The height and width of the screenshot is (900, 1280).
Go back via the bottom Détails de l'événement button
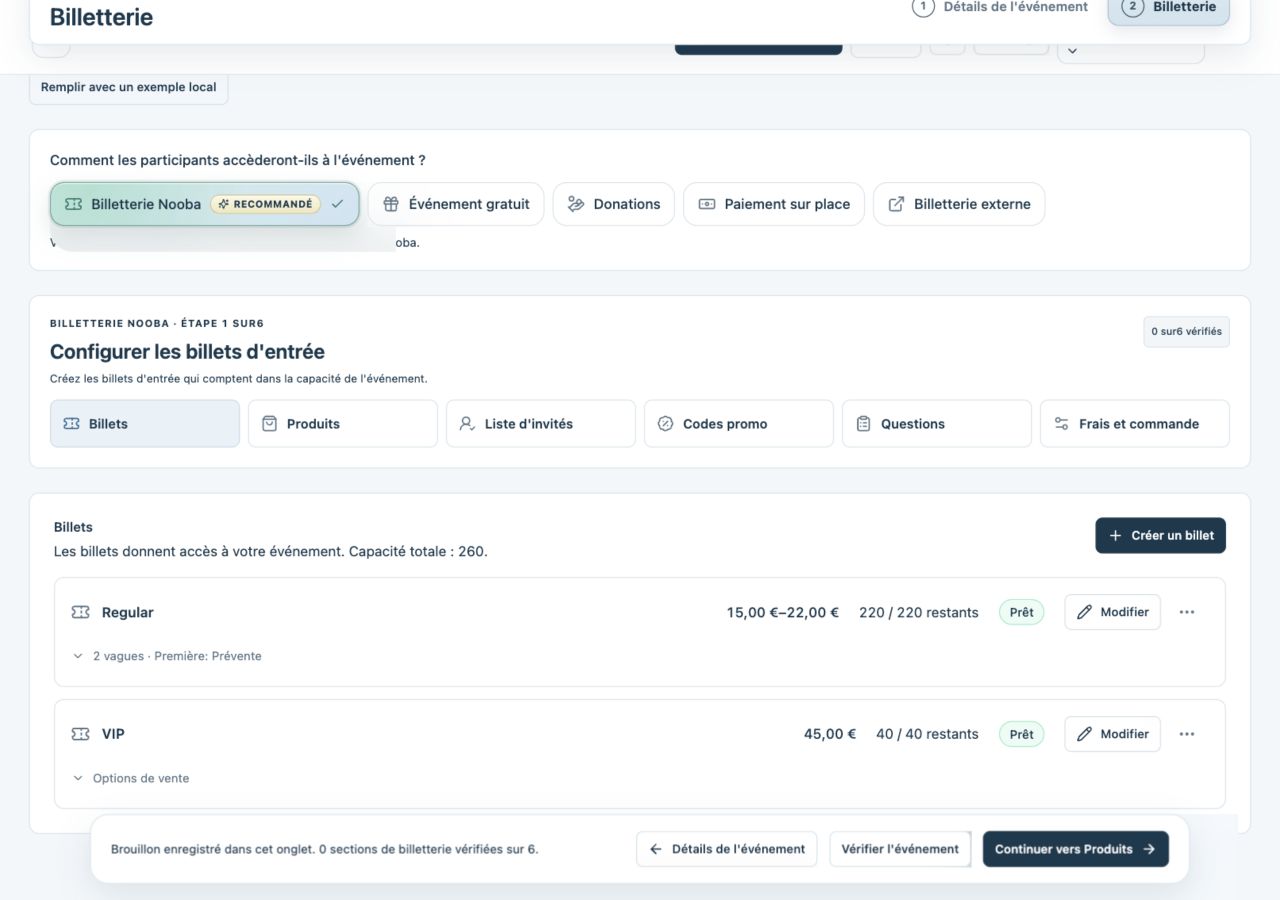point(727,849)
